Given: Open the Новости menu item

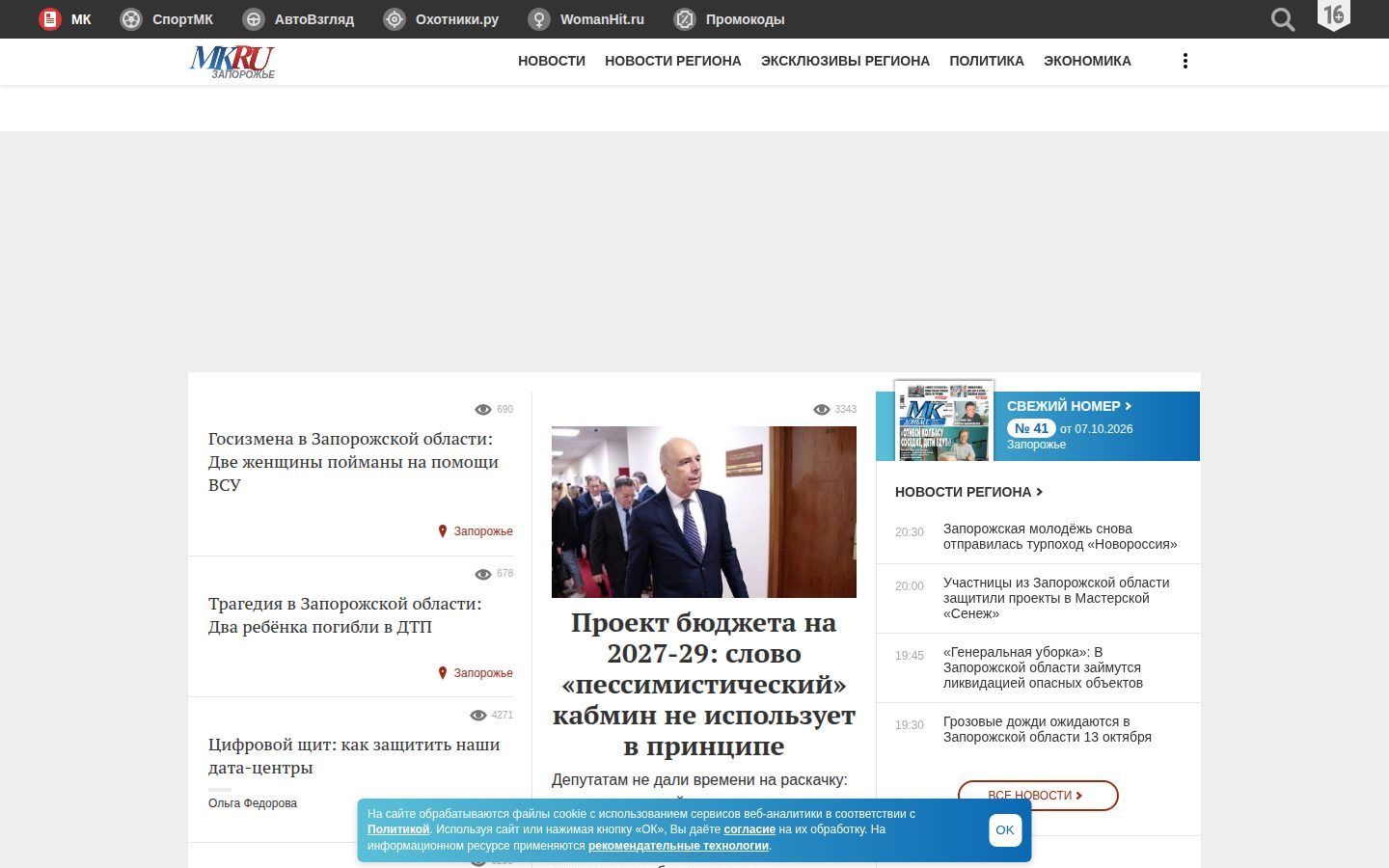Looking at the screenshot, I should pos(552,61).
